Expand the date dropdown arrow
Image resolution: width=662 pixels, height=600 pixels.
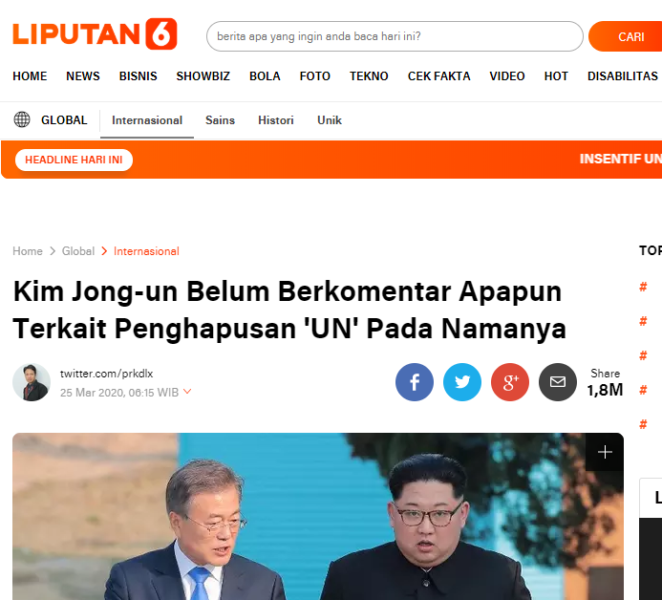(x=187, y=392)
